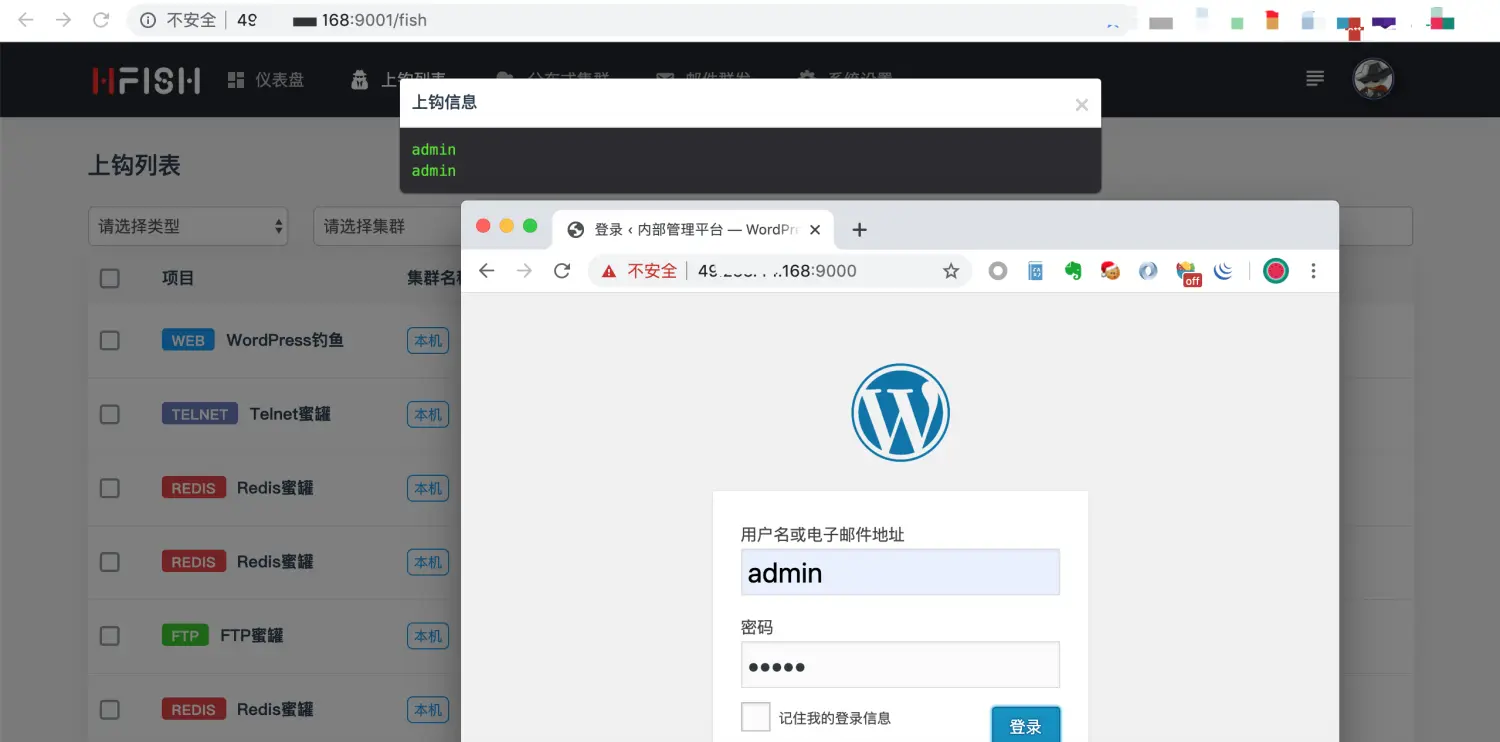Image resolution: width=1500 pixels, height=742 pixels.
Task: Open site info icon beside 9001/fish address
Action: (x=148, y=20)
